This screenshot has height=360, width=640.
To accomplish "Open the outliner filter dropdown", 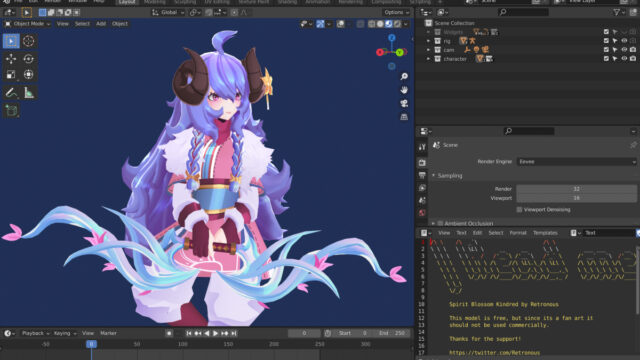I will tap(619, 13).
